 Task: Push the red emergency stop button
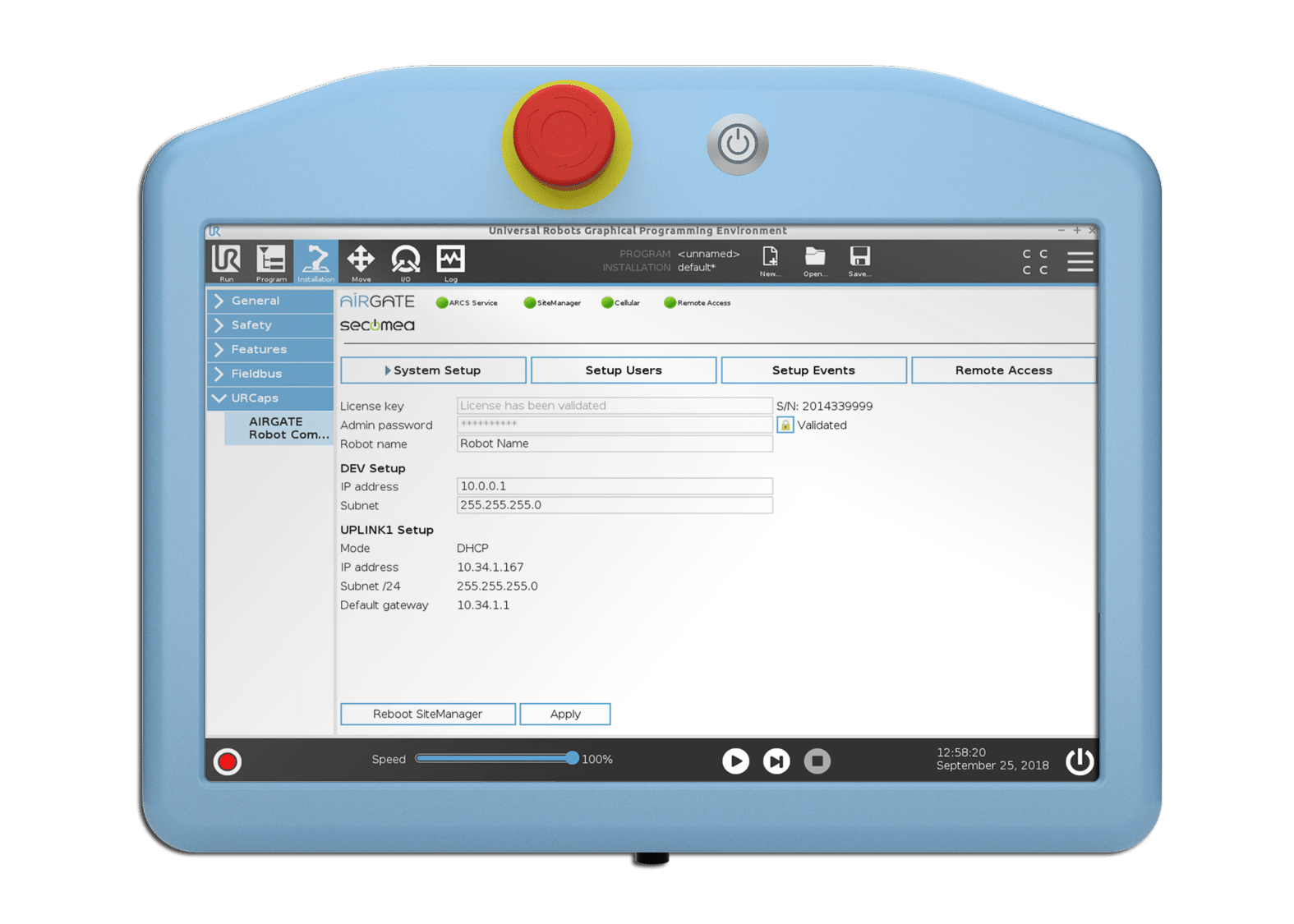(564, 136)
